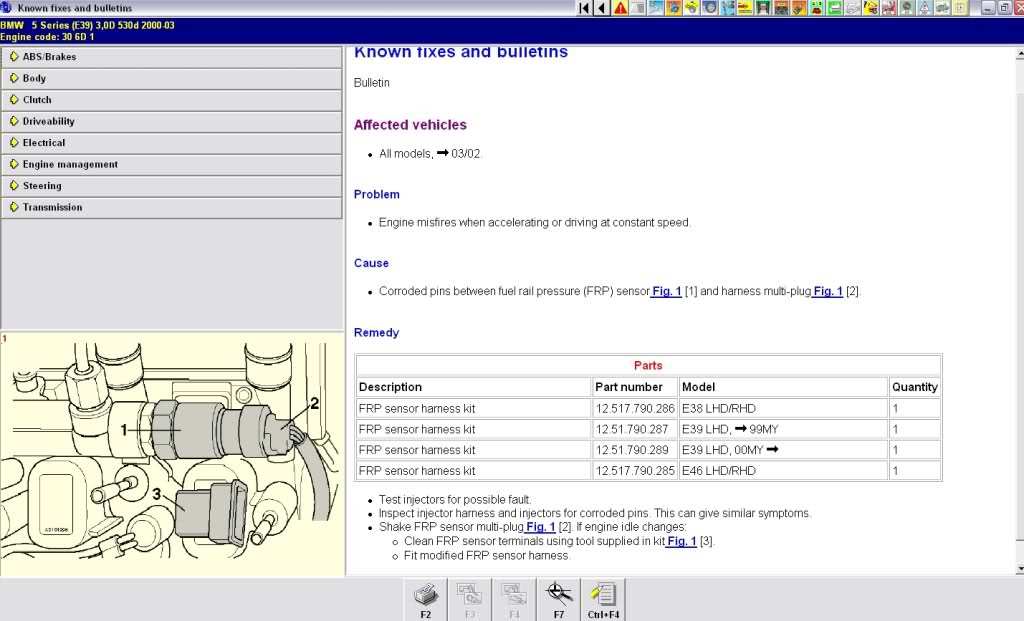The image size is (1024, 621).
Task: Print the bulletin using the F2 printer icon
Action: tap(426, 597)
